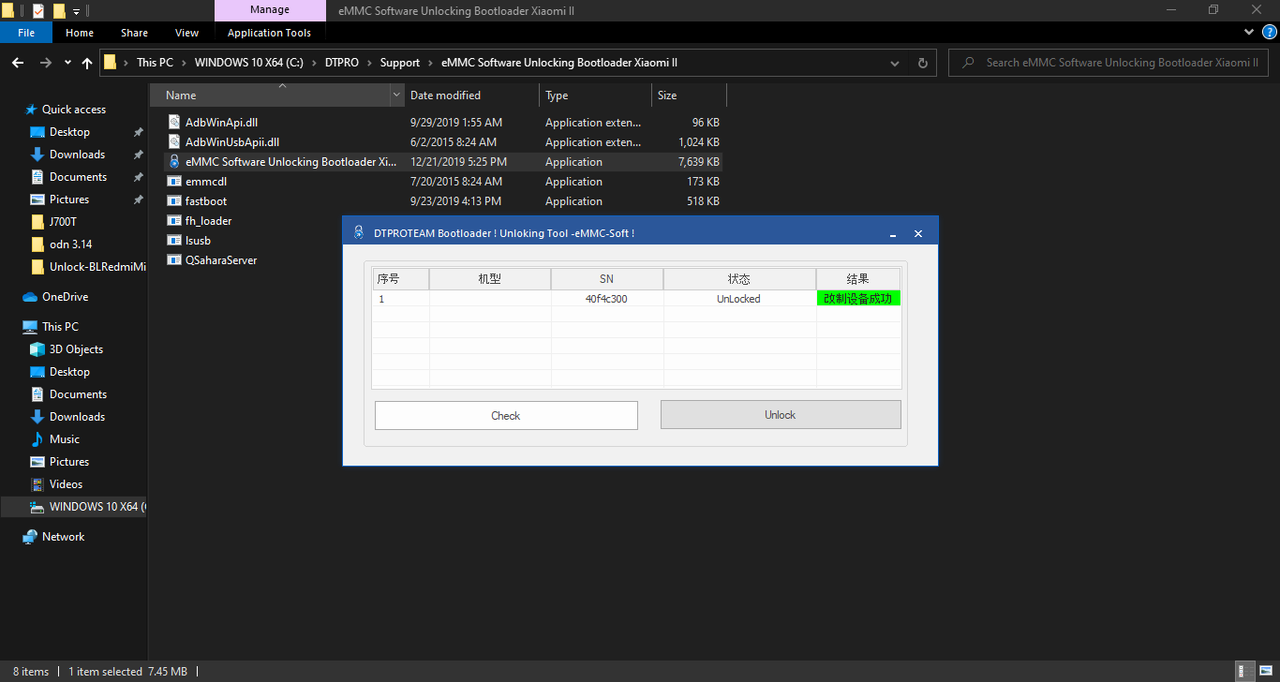
Task: Click the Unlock button in DTPROTEAM tool
Action: tap(780, 414)
